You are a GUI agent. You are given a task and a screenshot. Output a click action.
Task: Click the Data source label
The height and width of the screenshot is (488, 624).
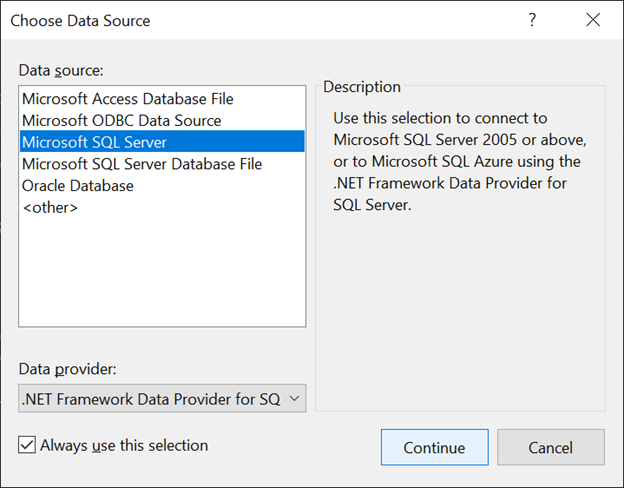(61, 70)
